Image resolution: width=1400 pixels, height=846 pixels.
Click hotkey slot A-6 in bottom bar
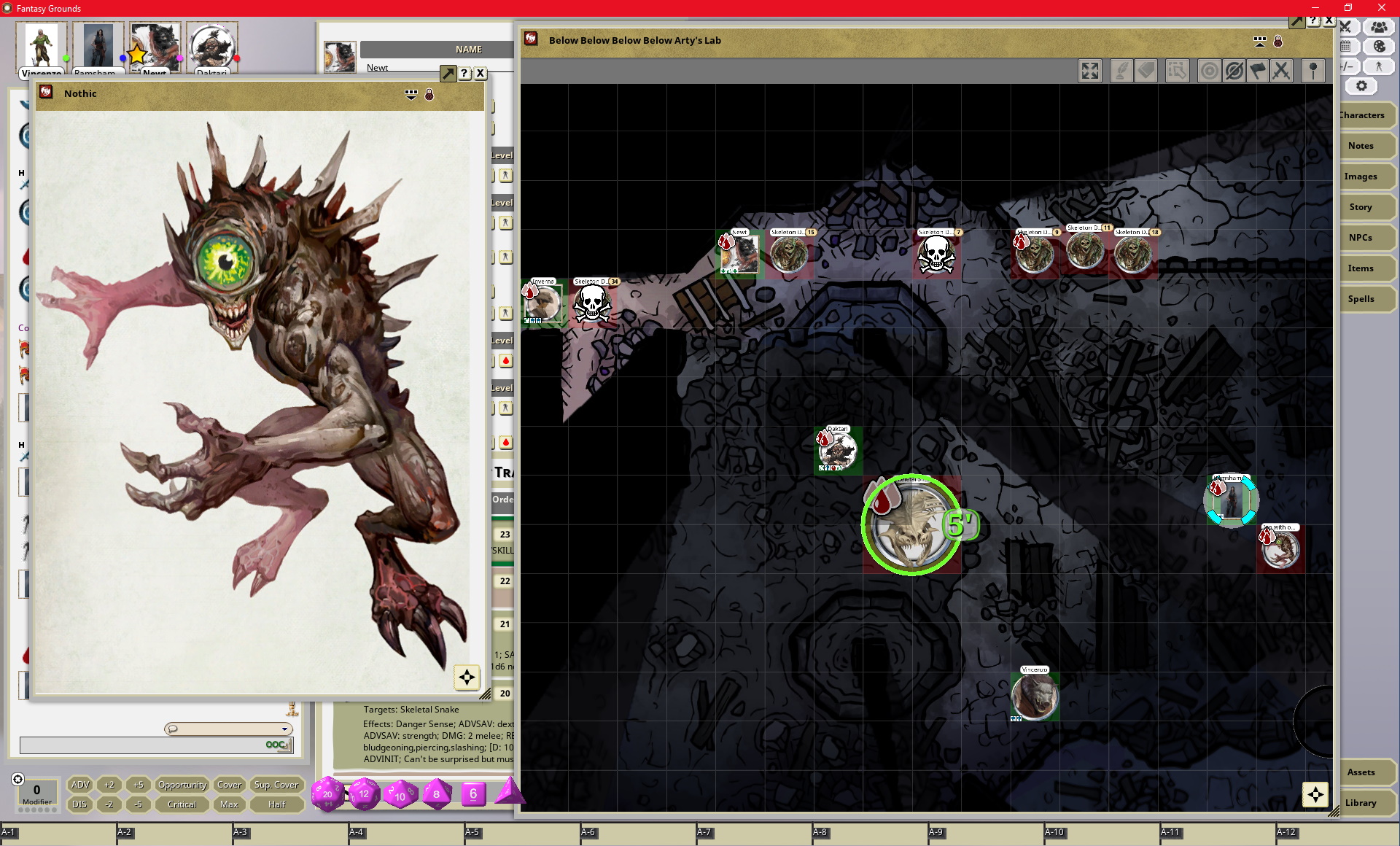click(638, 835)
